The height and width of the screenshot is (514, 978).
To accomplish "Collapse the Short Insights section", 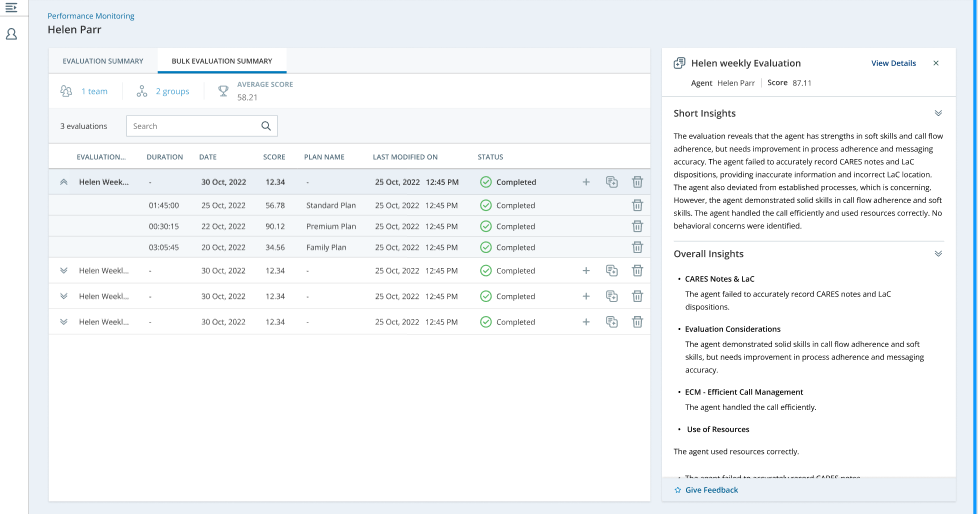I will click(938, 114).
